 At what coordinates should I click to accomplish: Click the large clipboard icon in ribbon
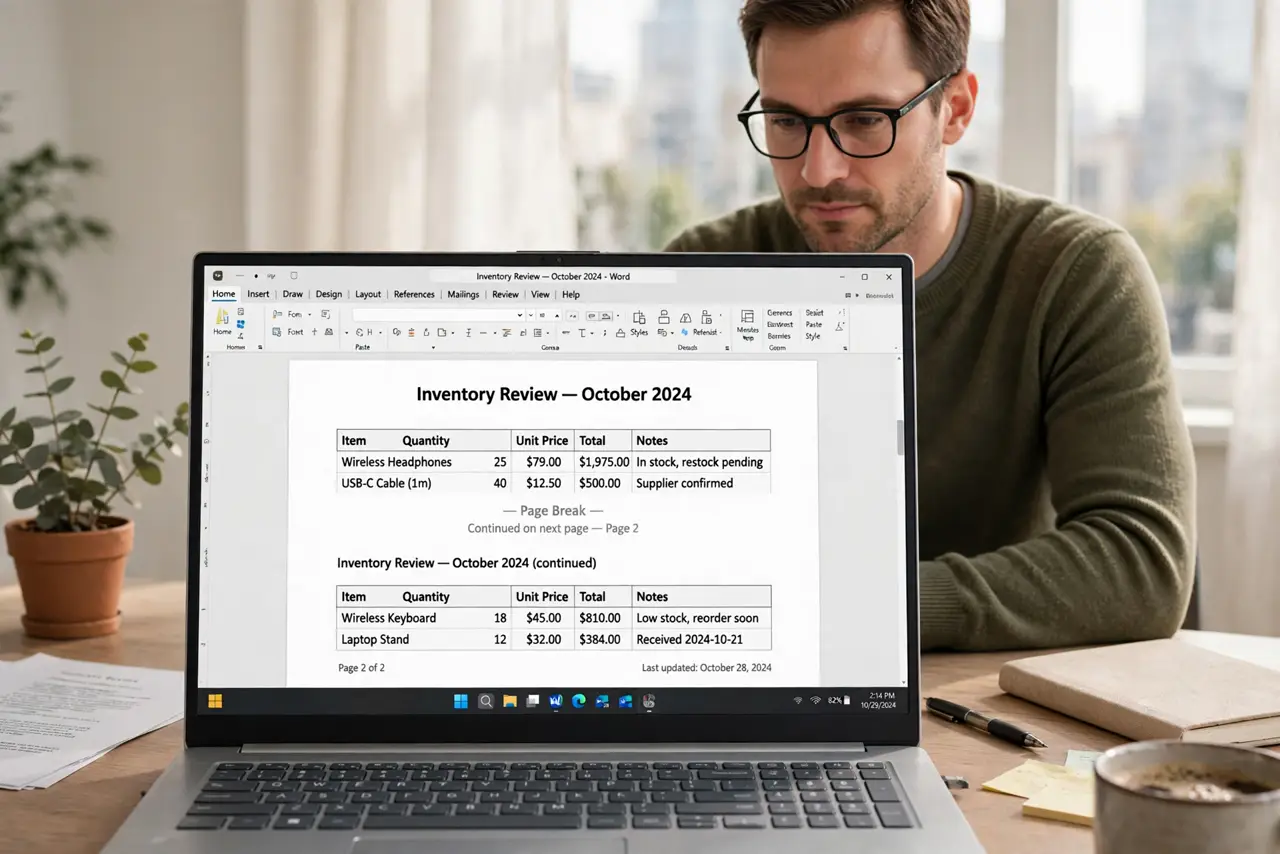click(222, 316)
